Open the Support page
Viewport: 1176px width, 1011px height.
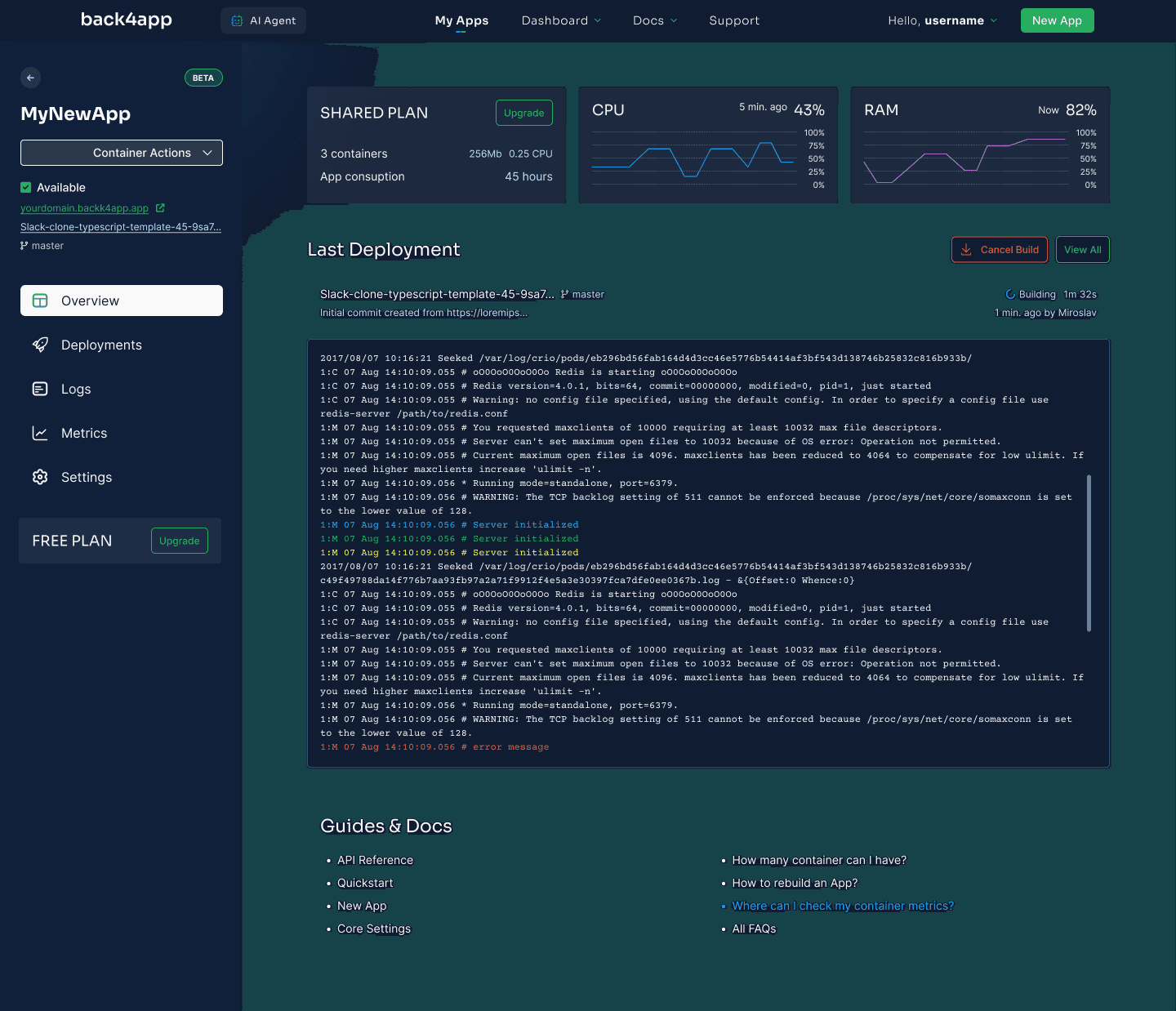click(x=734, y=21)
